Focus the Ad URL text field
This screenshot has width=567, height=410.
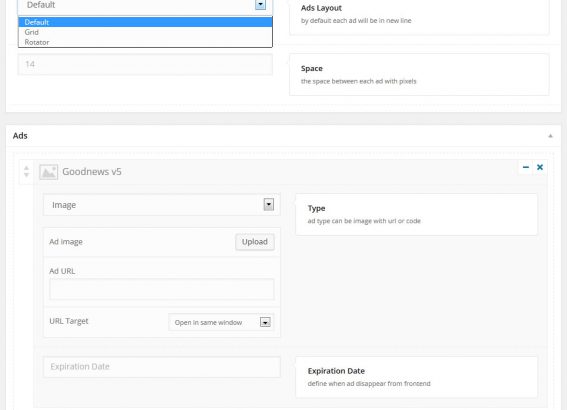pyautogui.click(x=162, y=289)
